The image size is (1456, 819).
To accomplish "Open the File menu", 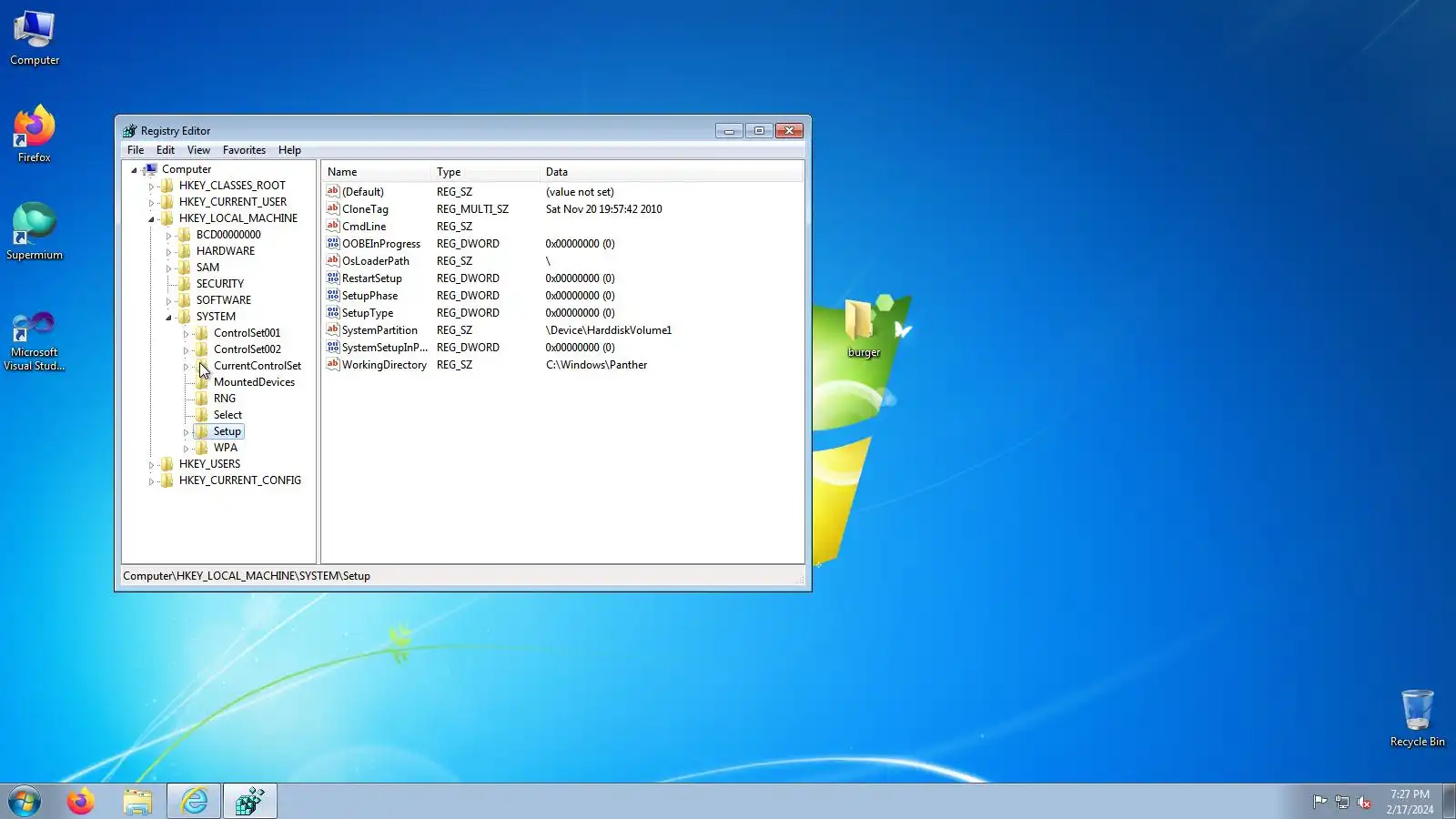I will click(x=136, y=150).
